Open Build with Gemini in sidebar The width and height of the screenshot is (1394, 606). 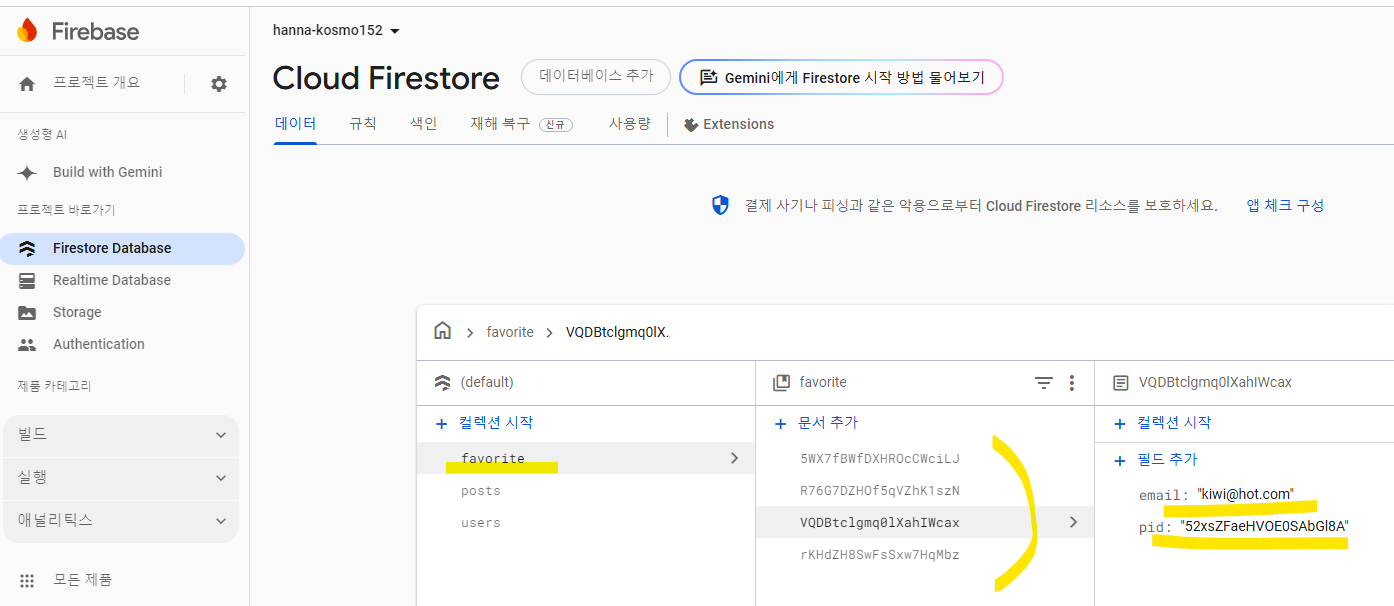(108, 172)
